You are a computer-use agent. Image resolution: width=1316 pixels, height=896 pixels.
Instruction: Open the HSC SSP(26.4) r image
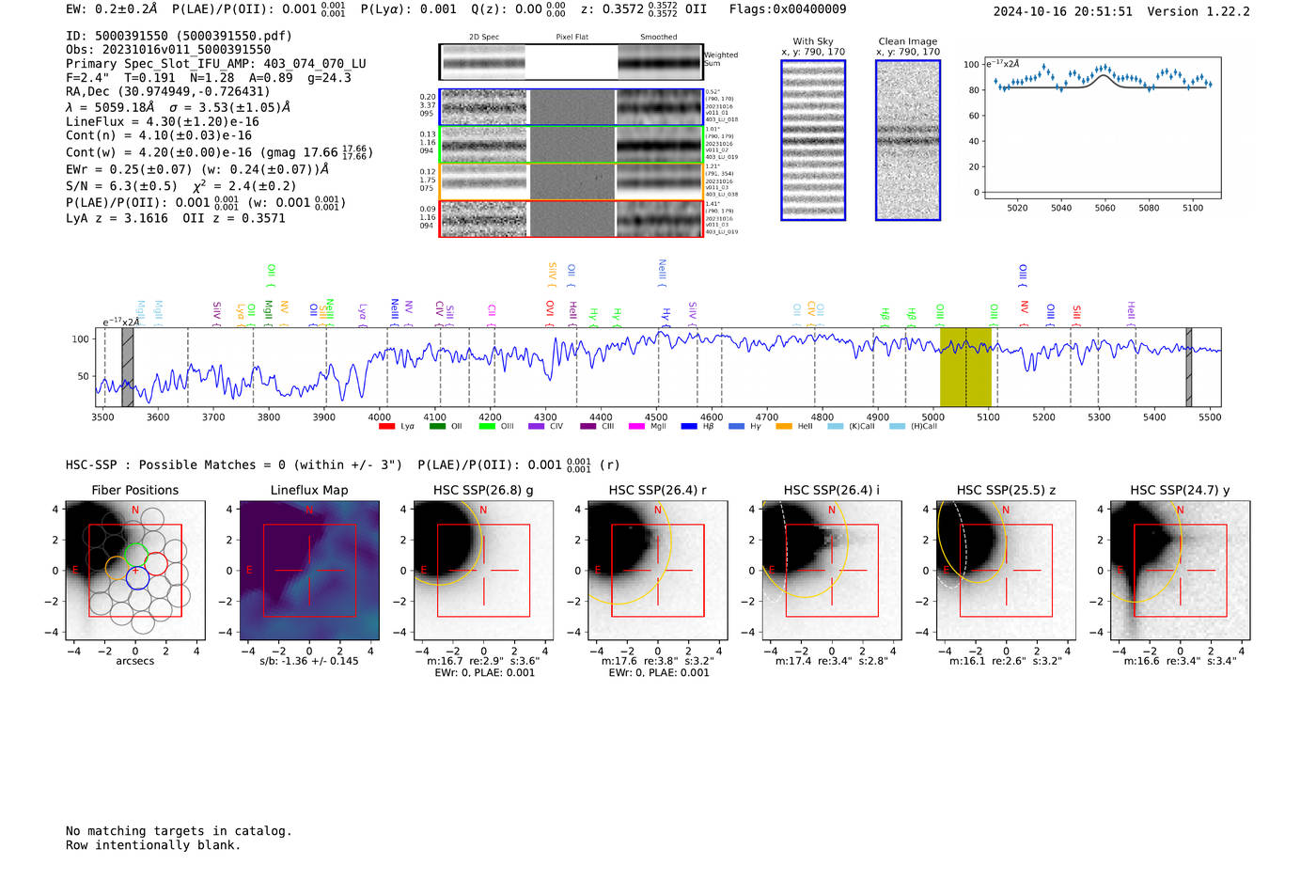click(x=657, y=571)
